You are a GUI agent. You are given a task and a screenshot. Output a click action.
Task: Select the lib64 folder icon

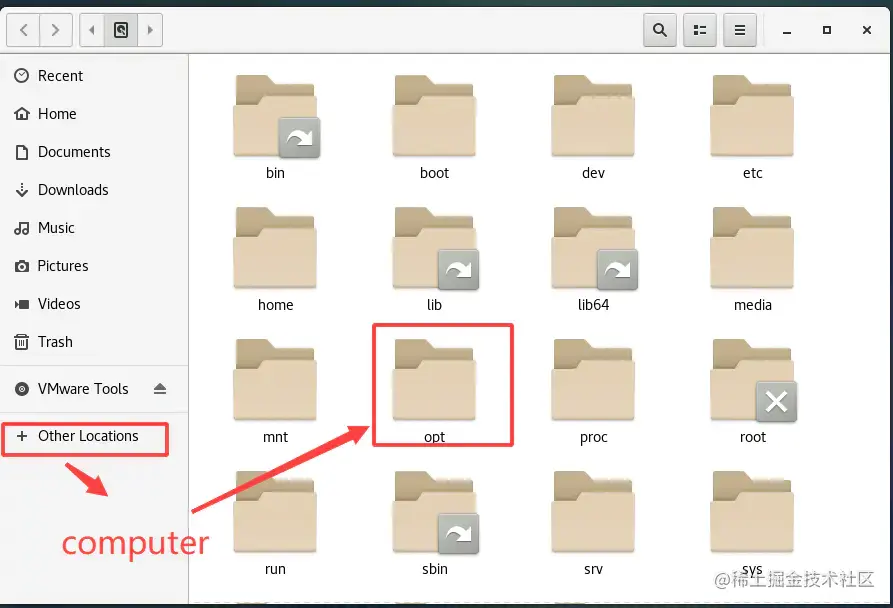click(594, 248)
